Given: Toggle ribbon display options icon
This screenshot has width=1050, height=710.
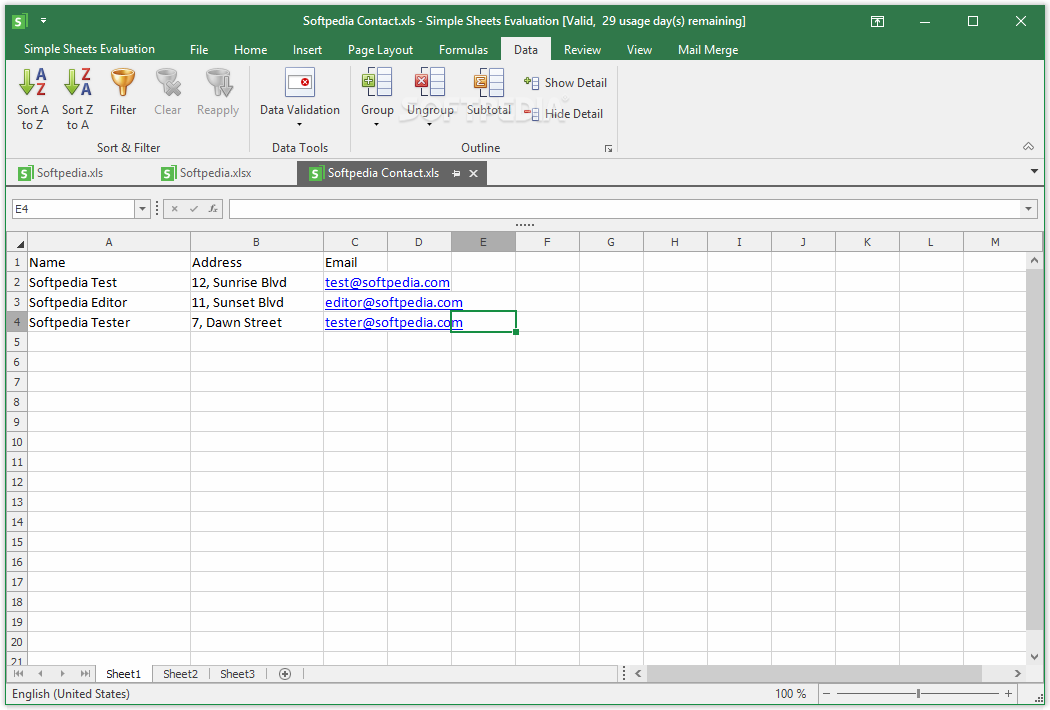Looking at the screenshot, I should tap(877, 21).
